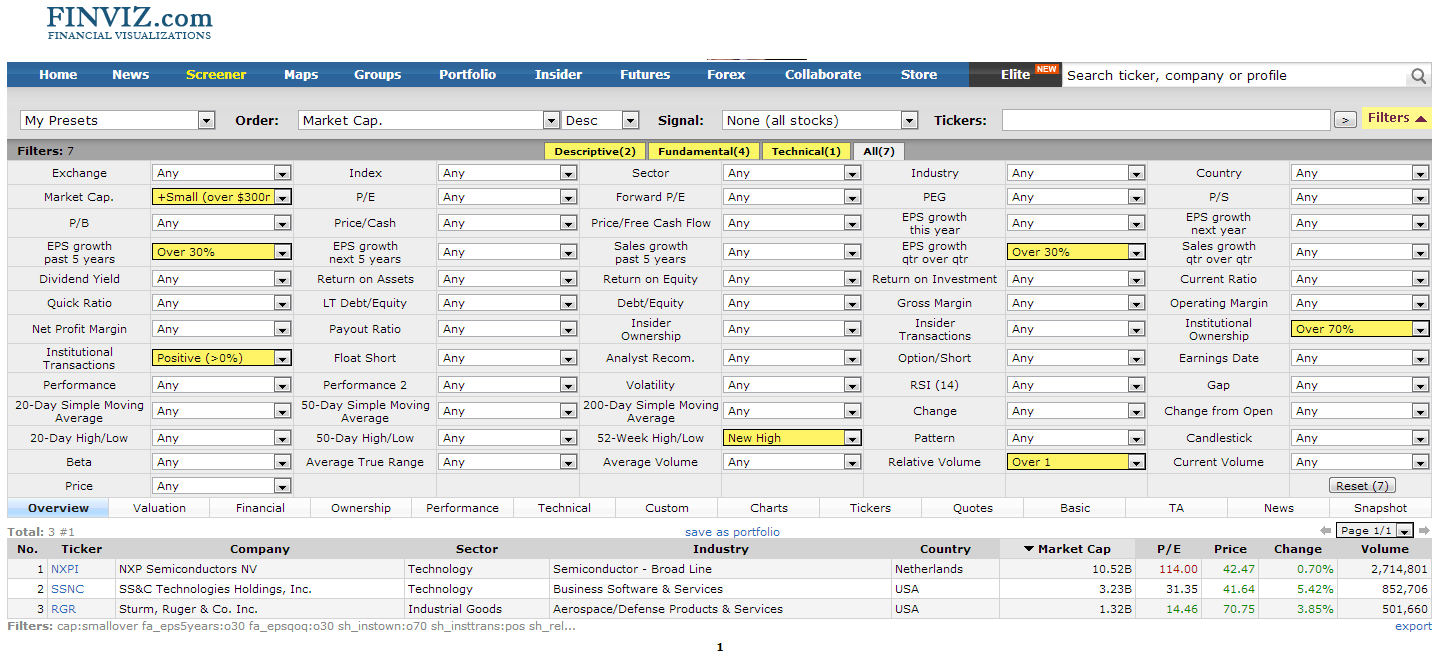
Task: Sort results by Company column header
Action: [x=260, y=549]
